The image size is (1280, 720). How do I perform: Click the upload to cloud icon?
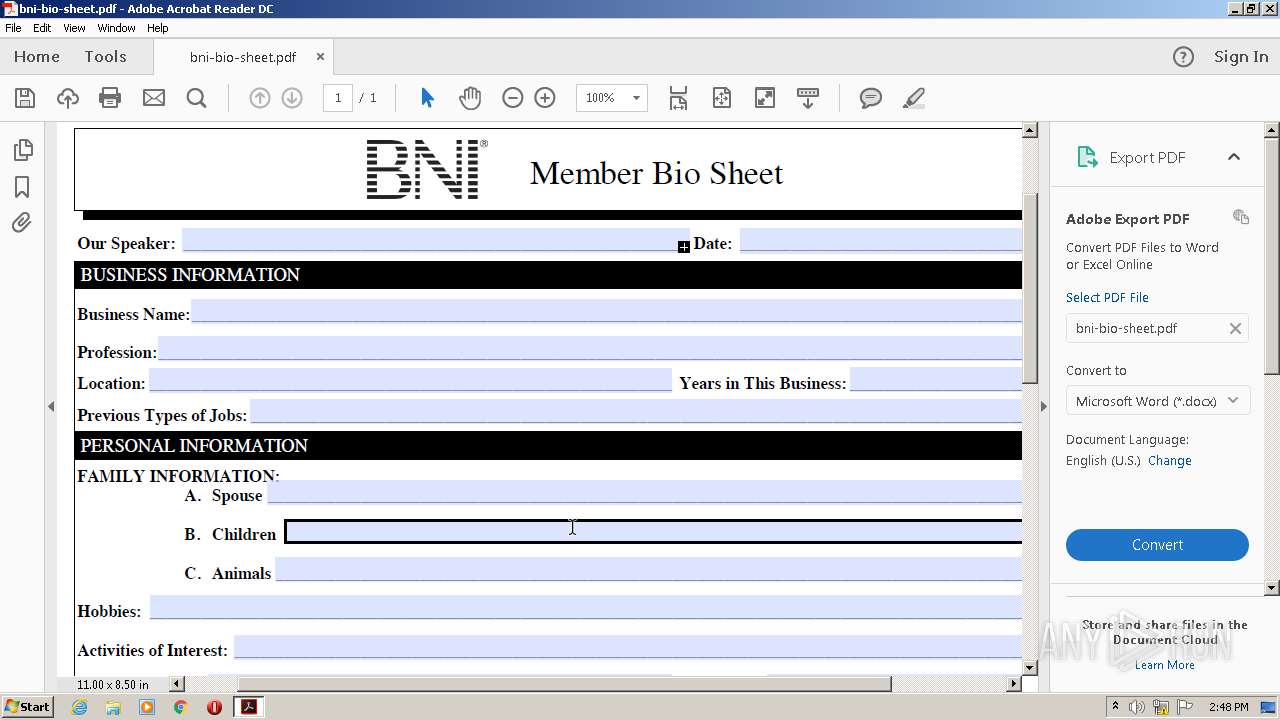coord(67,98)
